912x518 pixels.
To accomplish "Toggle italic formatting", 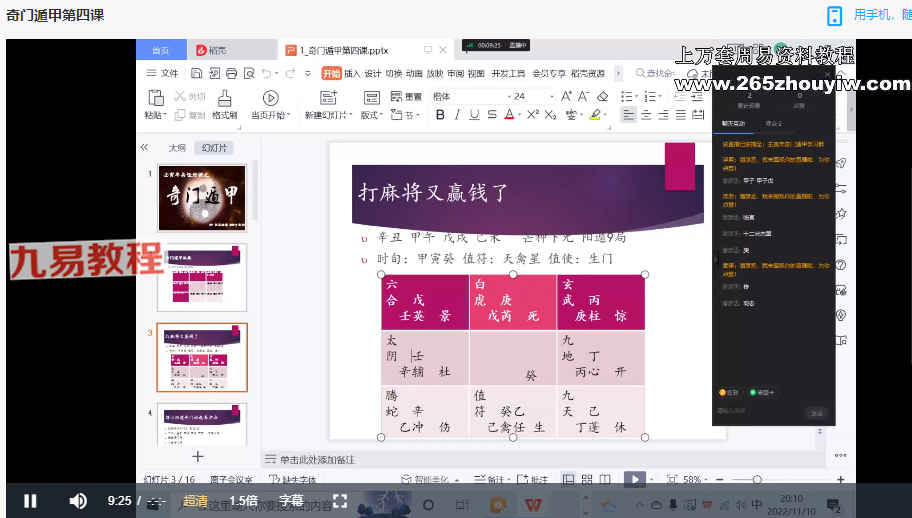I will point(457,115).
